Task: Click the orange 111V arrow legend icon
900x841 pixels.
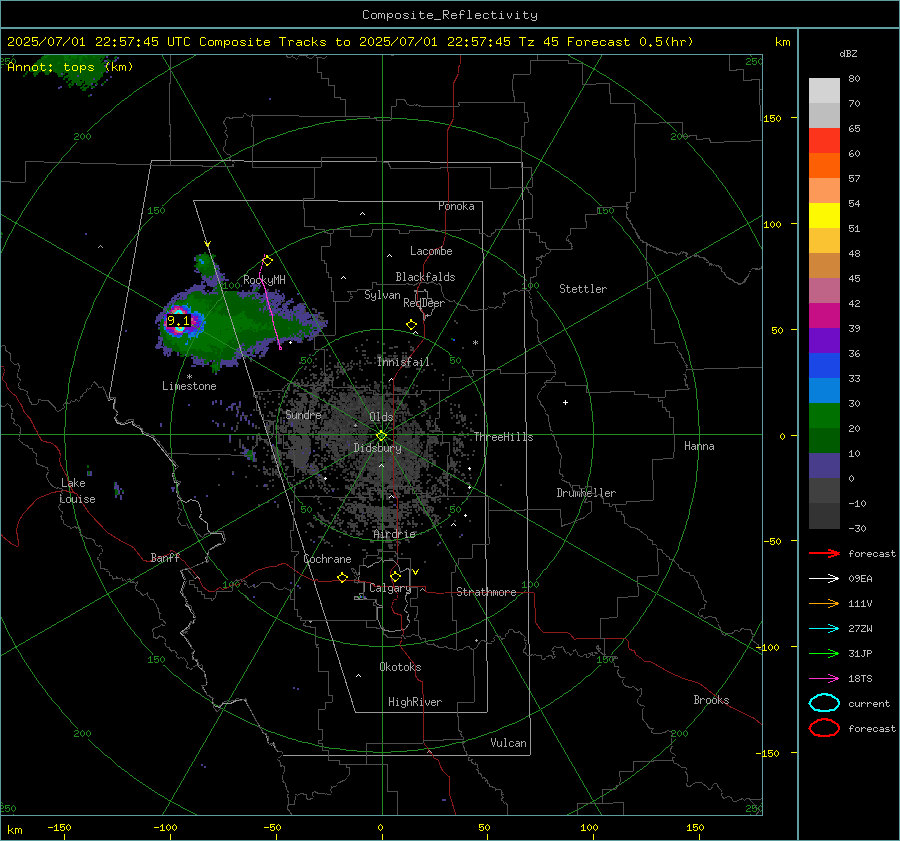Action: click(824, 603)
